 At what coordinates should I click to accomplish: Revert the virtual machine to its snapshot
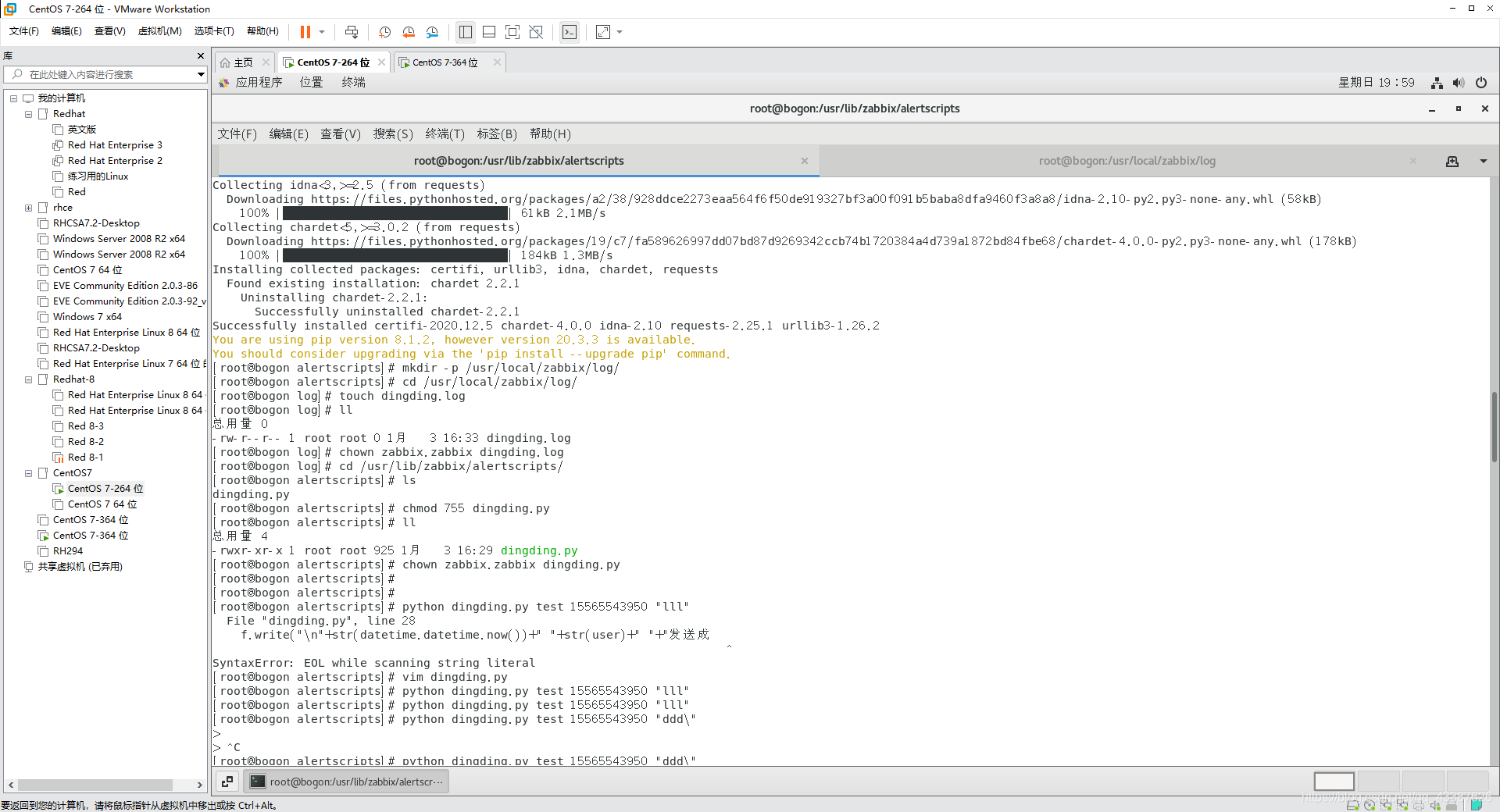pyautogui.click(x=409, y=32)
